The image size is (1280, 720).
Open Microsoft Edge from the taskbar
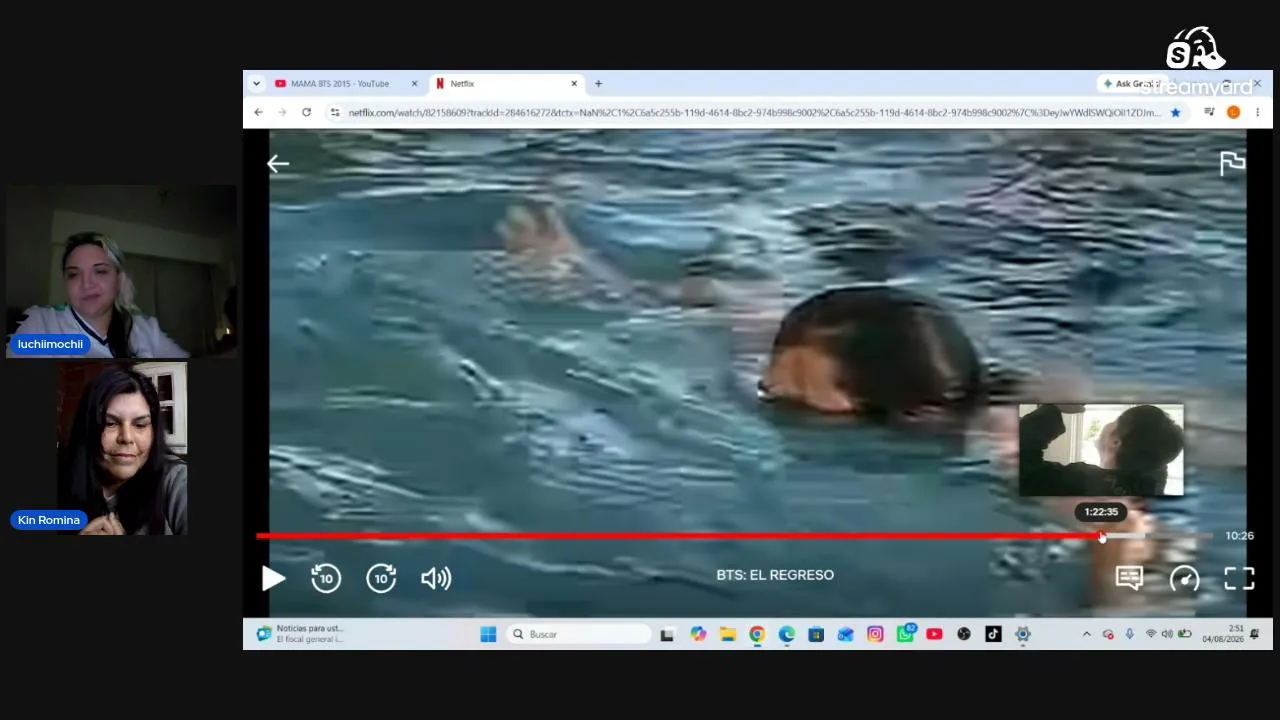click(787, 634)
